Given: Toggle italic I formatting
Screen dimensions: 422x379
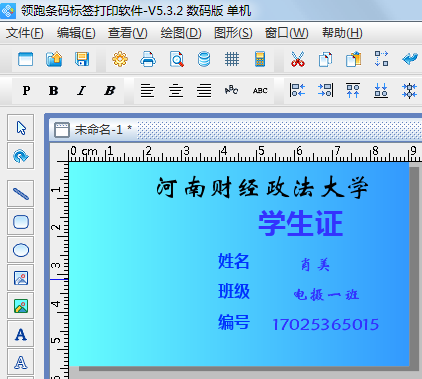Looking at the screenshot, I should tap(81, 90).
